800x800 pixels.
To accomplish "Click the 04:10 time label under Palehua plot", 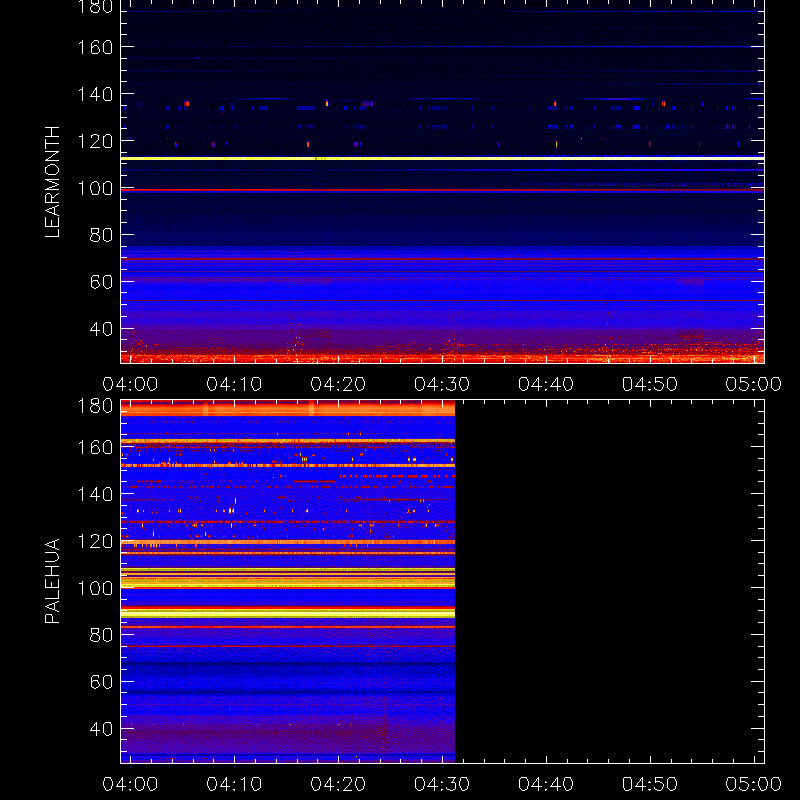I will 234,784.
